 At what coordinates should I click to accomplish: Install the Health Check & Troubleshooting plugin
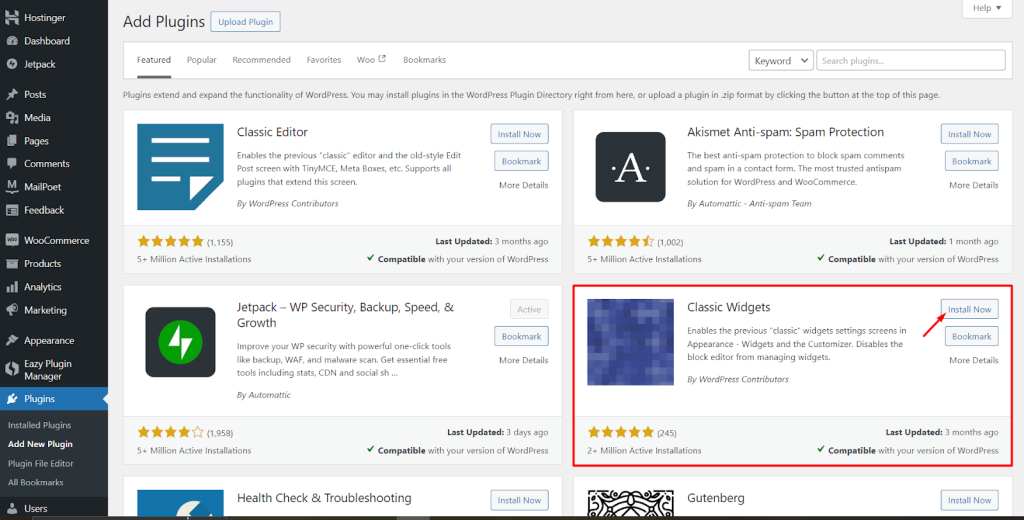coord(519,500)
